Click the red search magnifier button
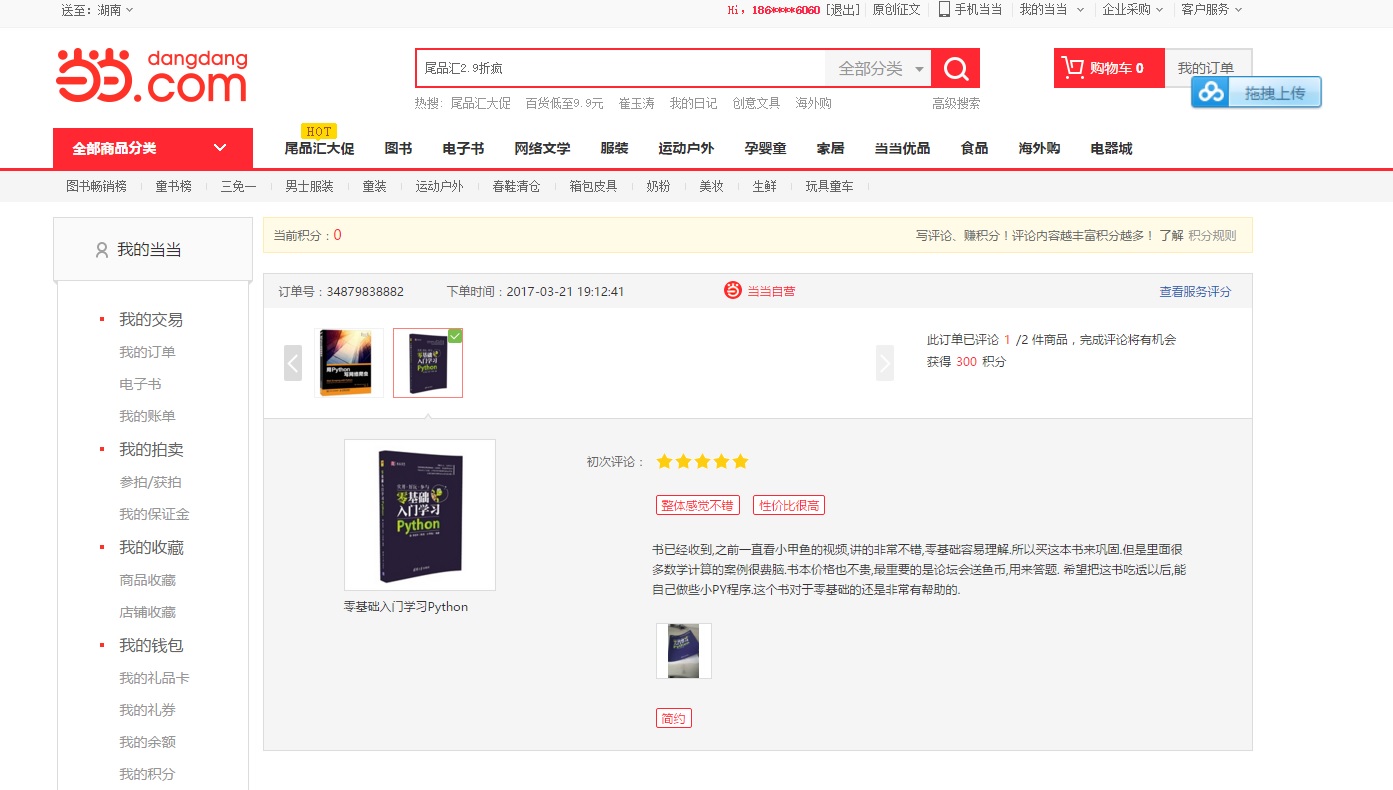 [956, 68]
